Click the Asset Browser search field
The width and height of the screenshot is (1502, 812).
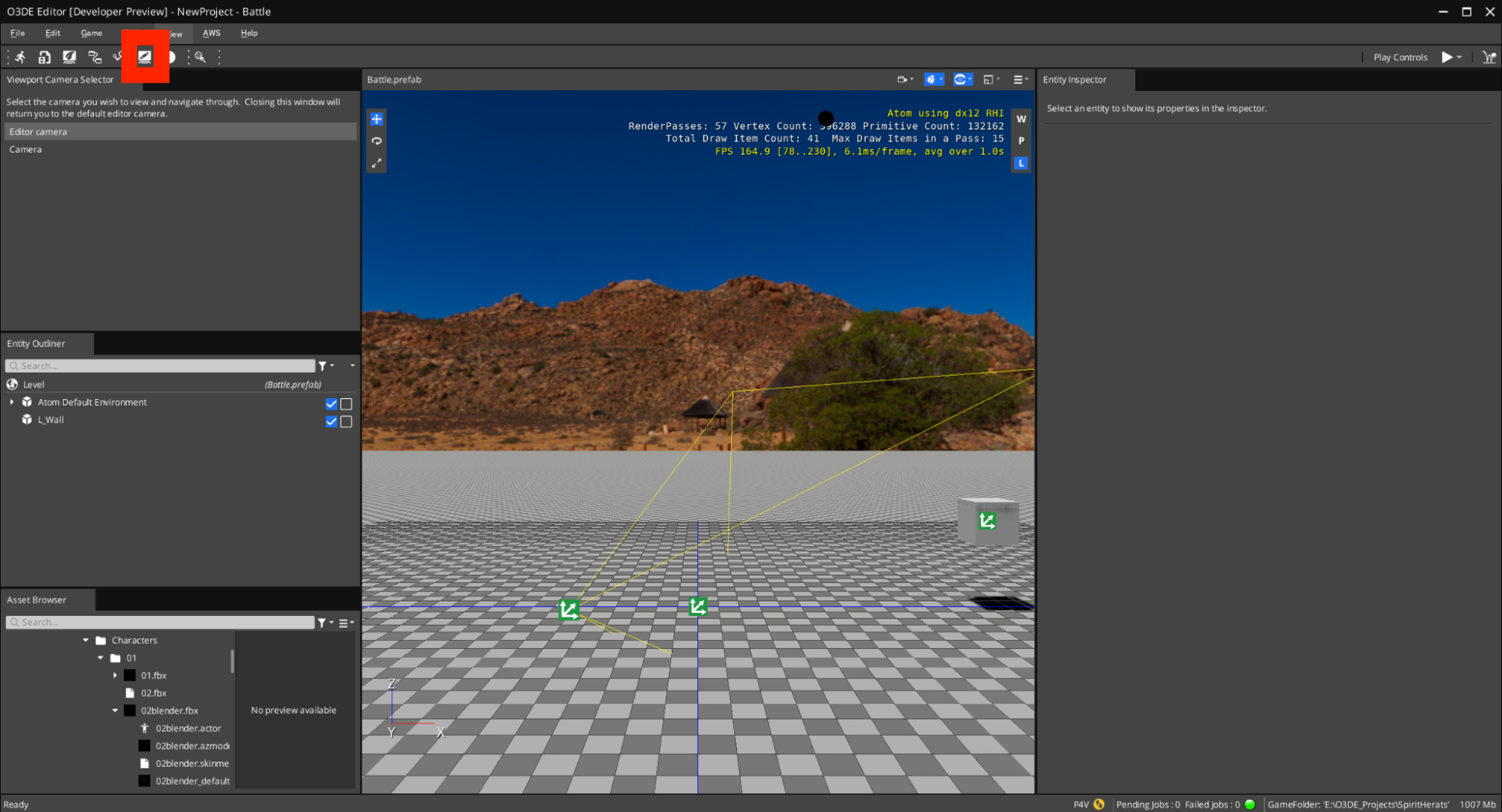point(160,623)
